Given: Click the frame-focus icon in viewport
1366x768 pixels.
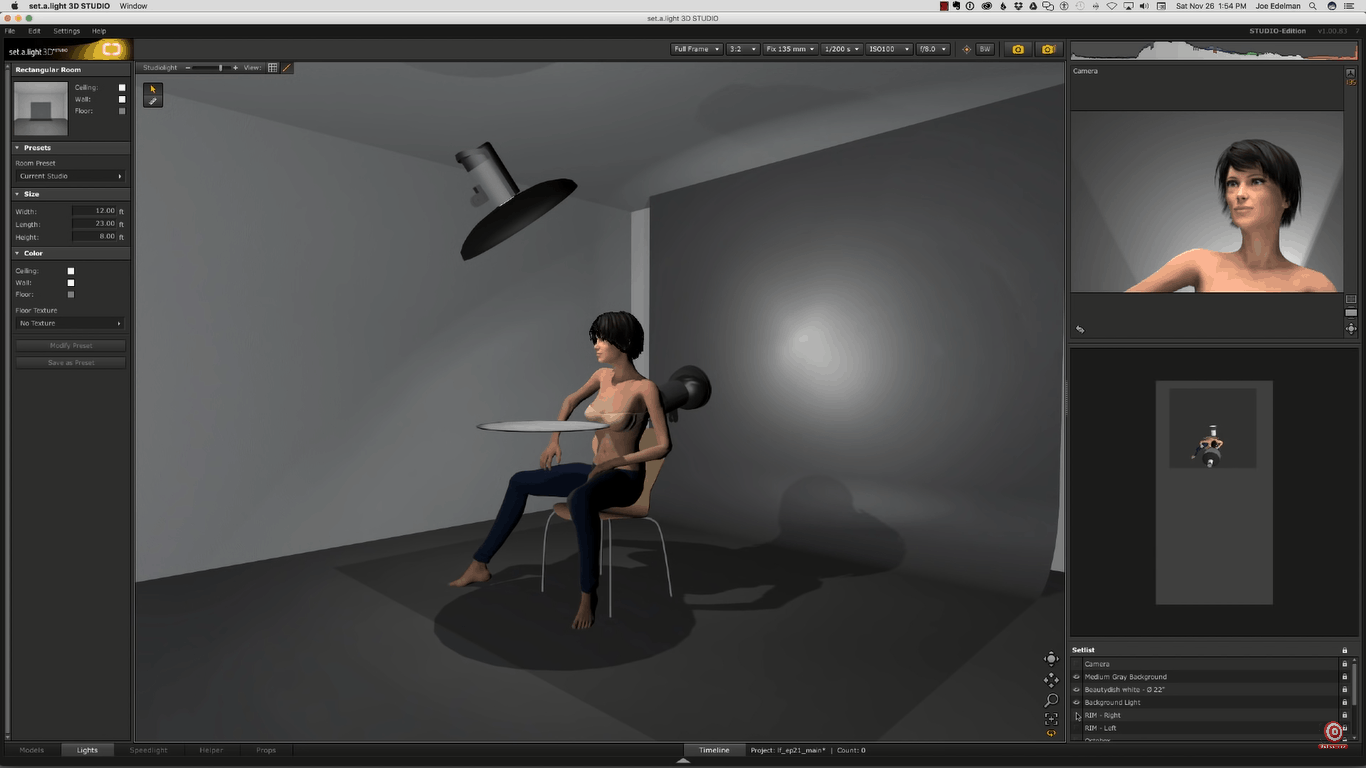Looking at the screenshot, I should pos(1051,718).
